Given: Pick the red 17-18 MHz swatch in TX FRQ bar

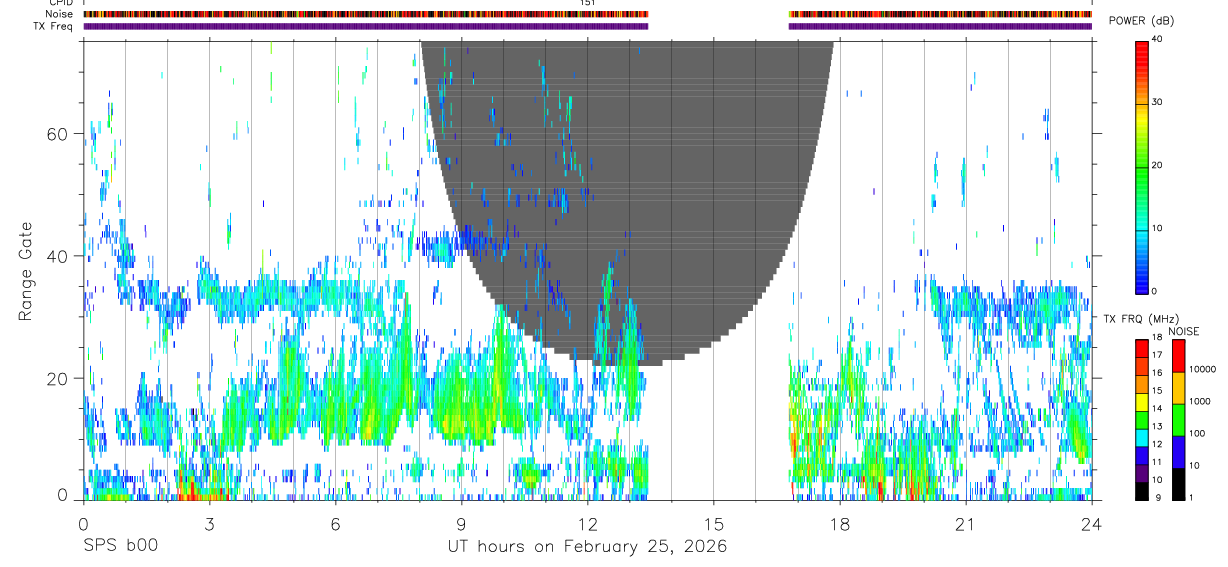Looking at the screenshot, I should point(1142,349).
